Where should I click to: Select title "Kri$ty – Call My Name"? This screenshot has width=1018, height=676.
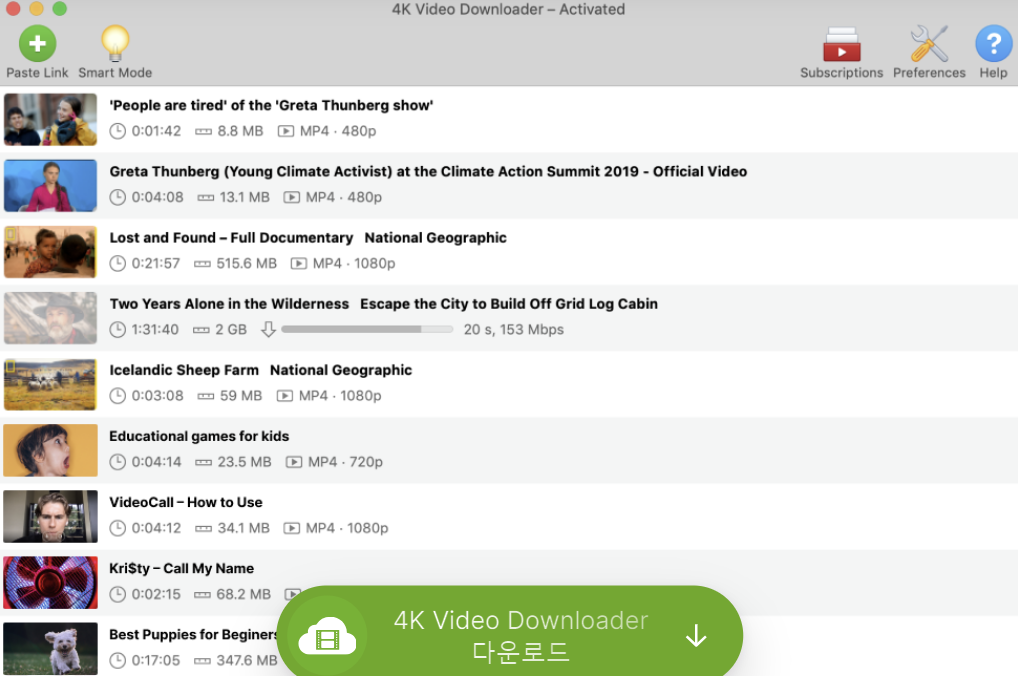point(182,569)
